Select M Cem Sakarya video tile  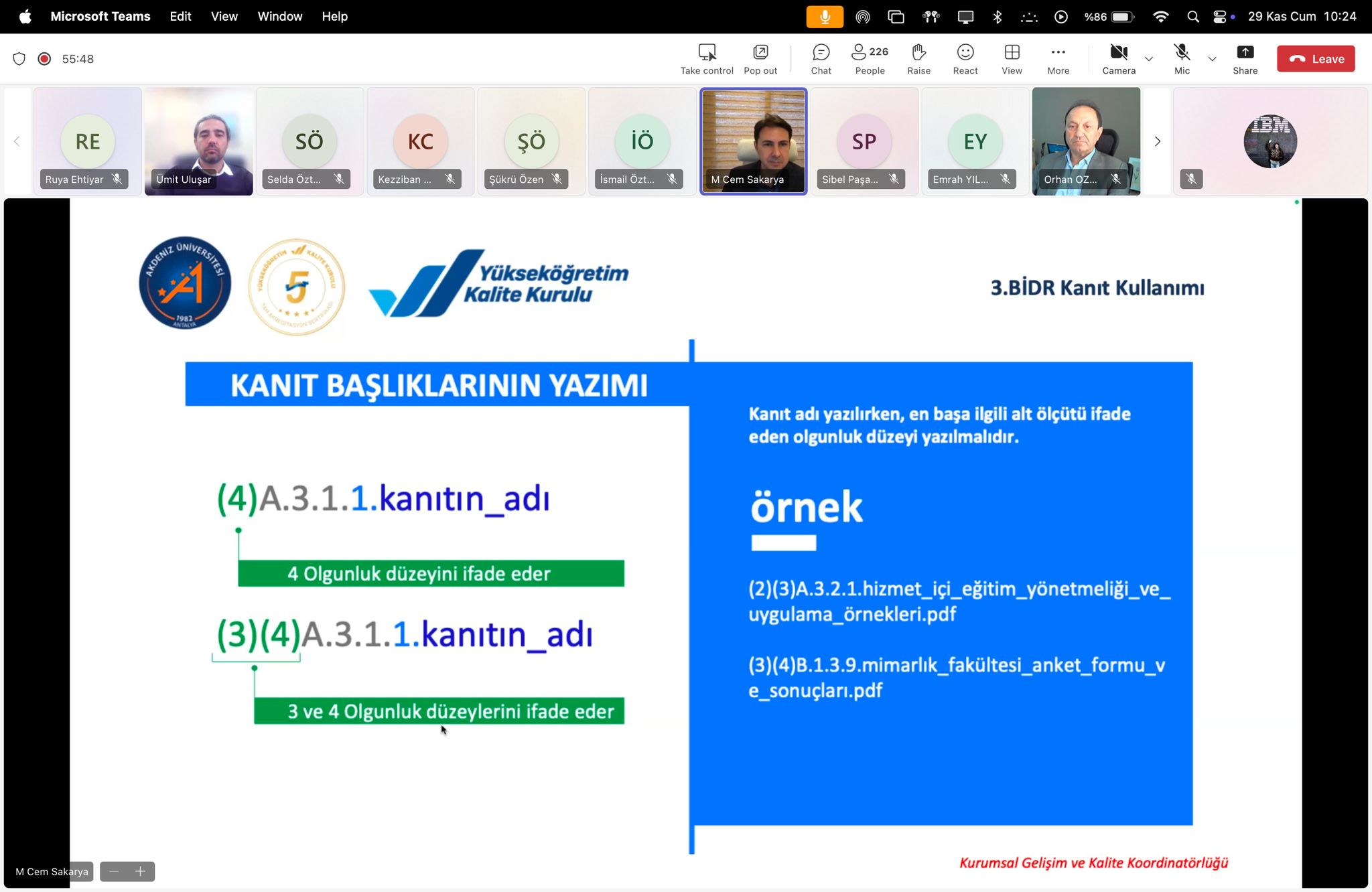pyautogui.click(x=754, y=141)
